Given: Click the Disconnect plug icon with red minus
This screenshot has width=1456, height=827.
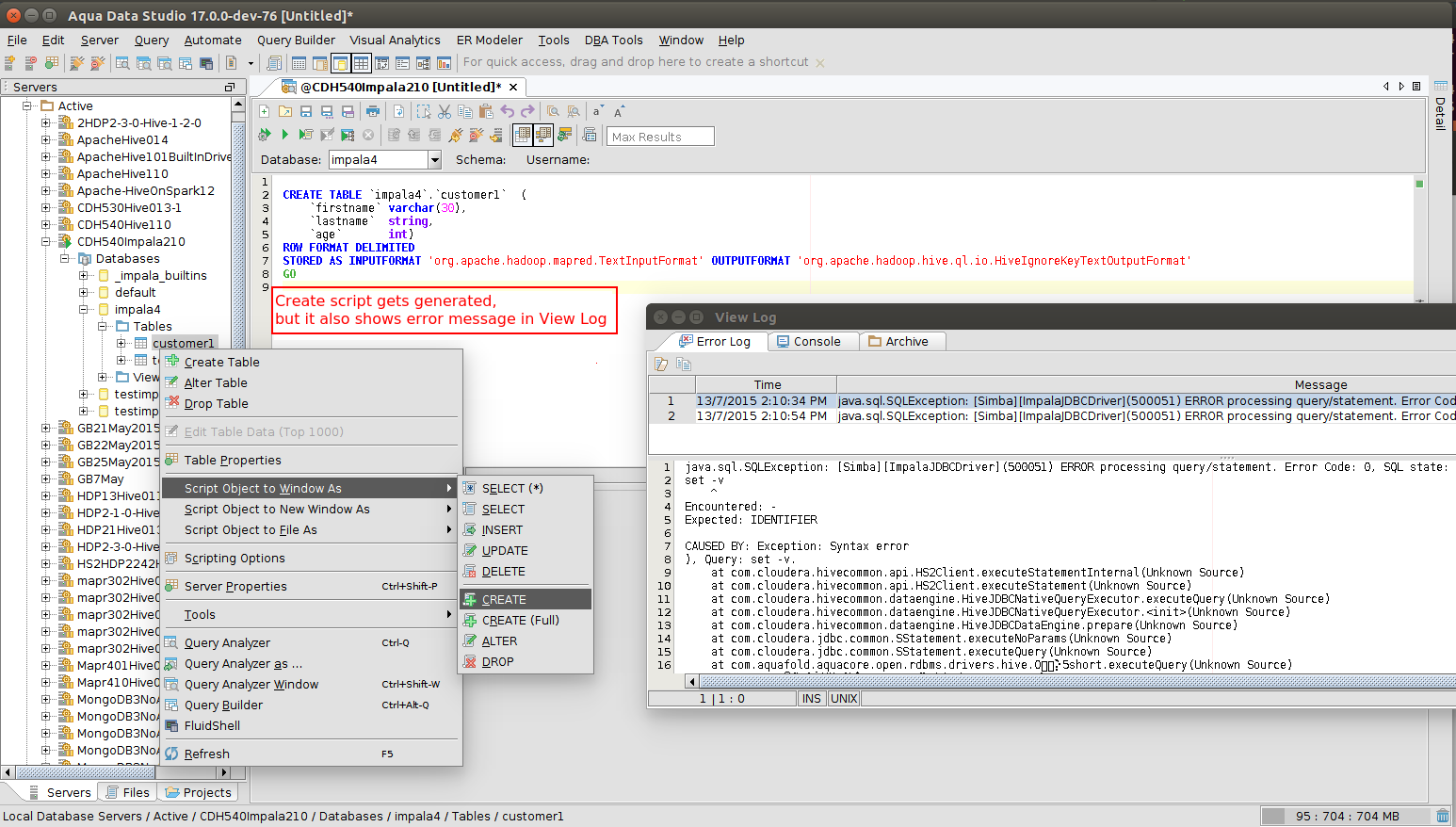Looking at the screenshot, I should coord(477,135).
